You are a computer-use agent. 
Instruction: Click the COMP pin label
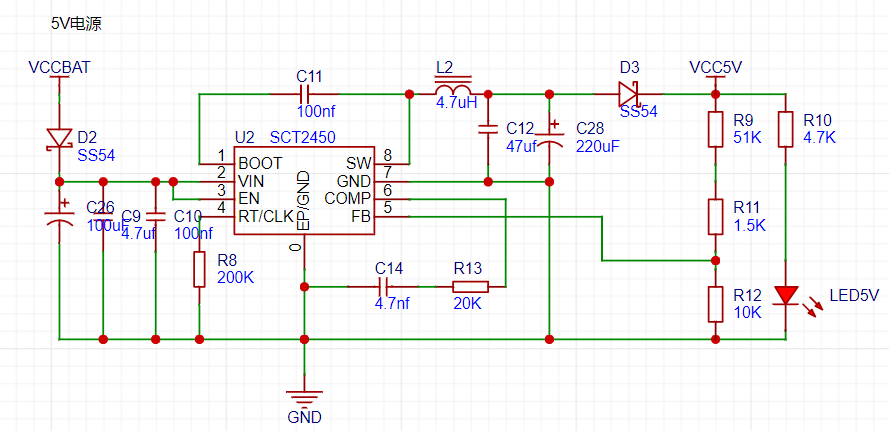pos(348,199)
